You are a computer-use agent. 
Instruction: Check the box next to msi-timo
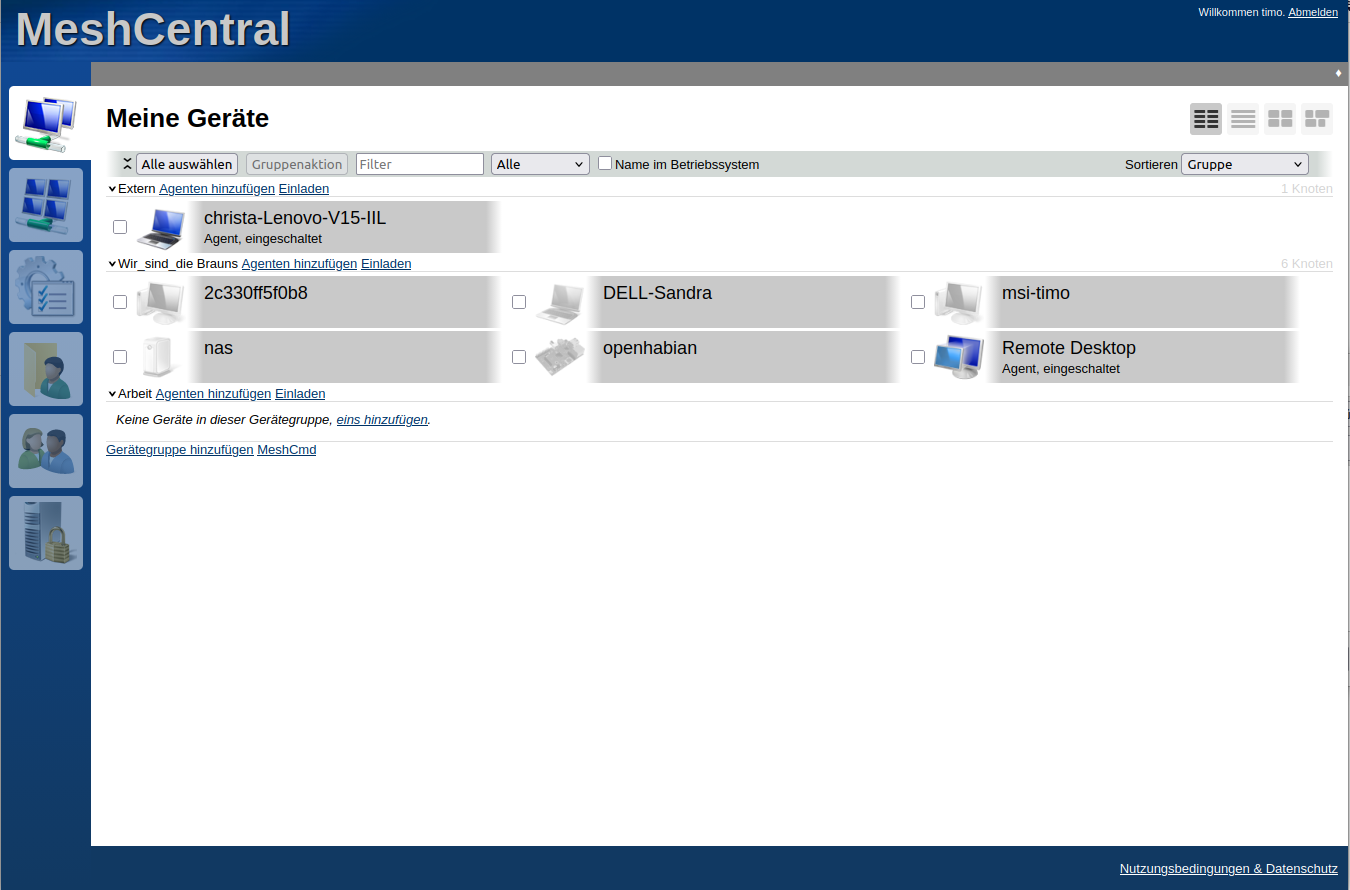918,302
